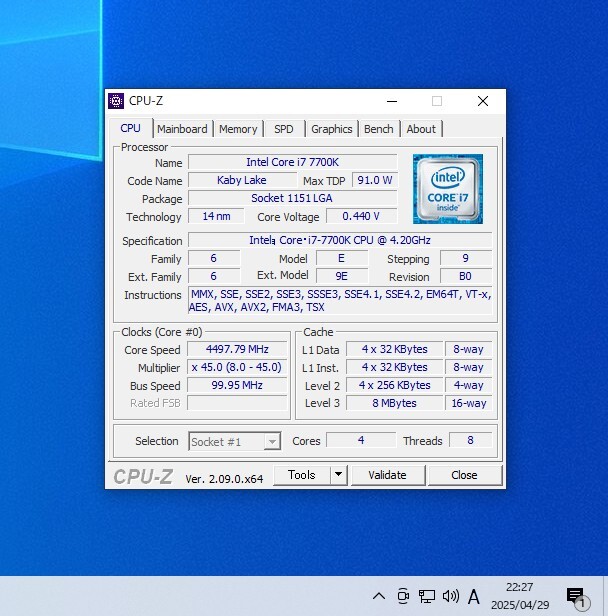This screenshot has width=608, height=616.
Task: Switch to the Mainboard tab
Action: pos(182,129)
